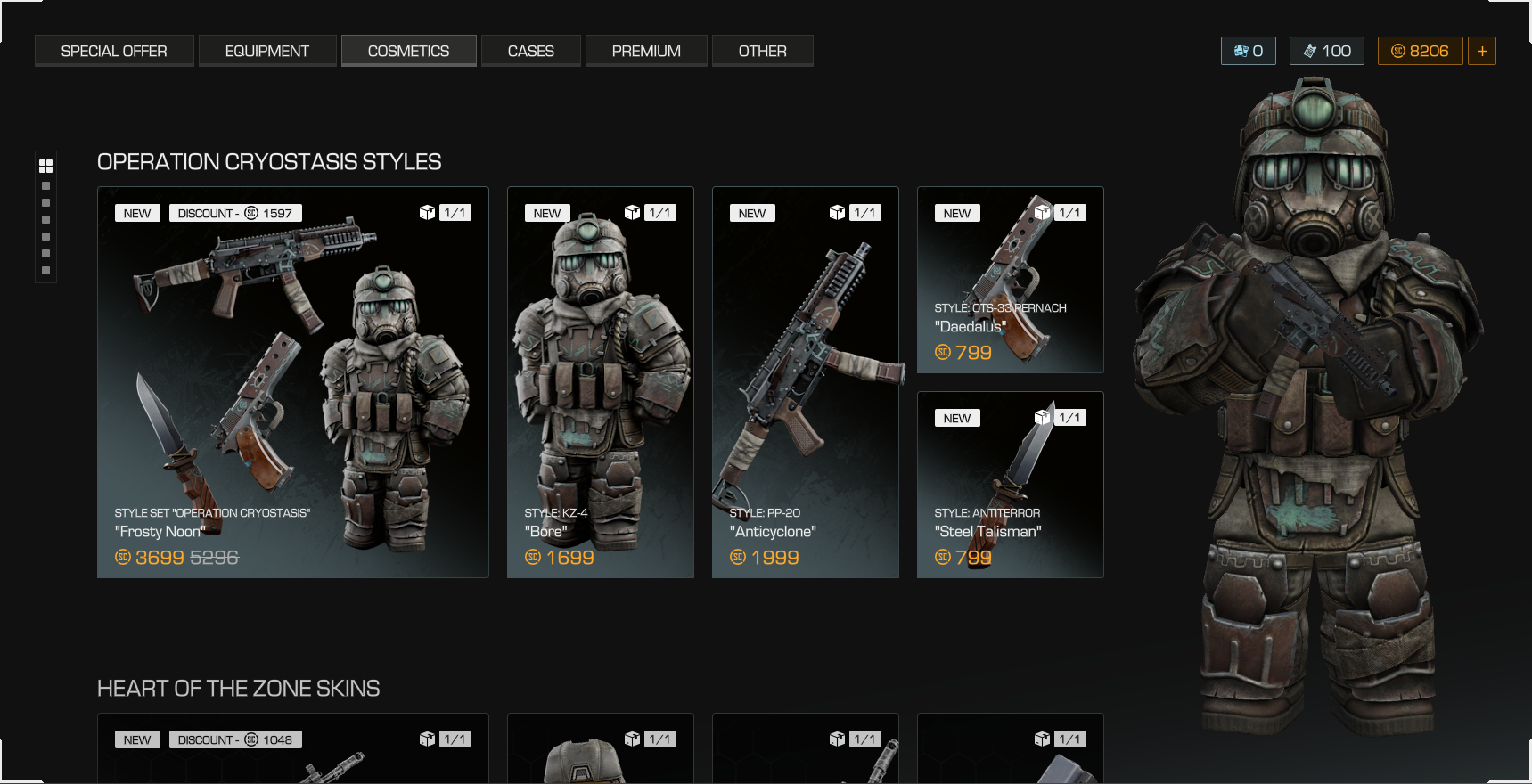Click the box icon on Steel Talisman card
1532x784 pixels.
(1042, 417)
